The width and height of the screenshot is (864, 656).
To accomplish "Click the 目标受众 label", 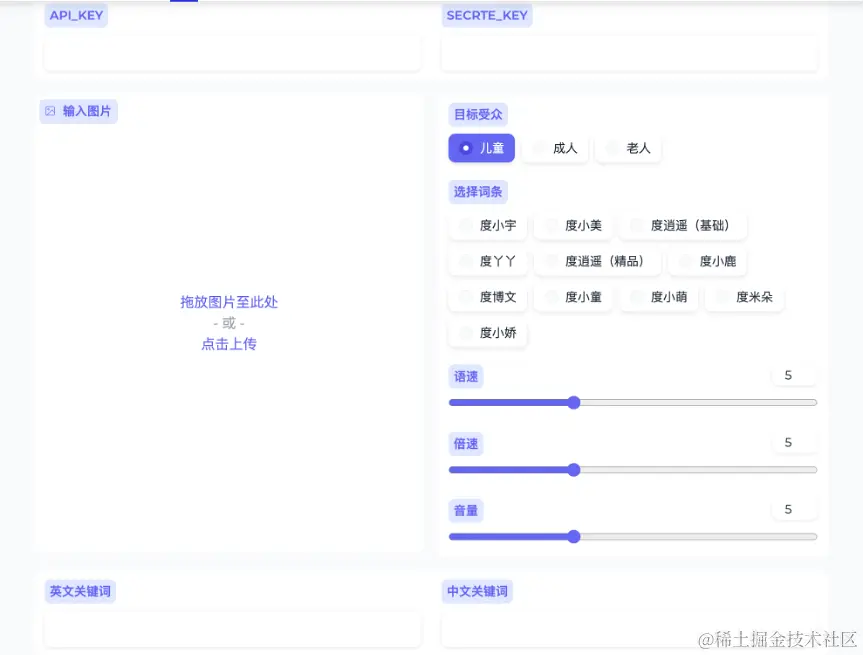I will tap(478, 115).
